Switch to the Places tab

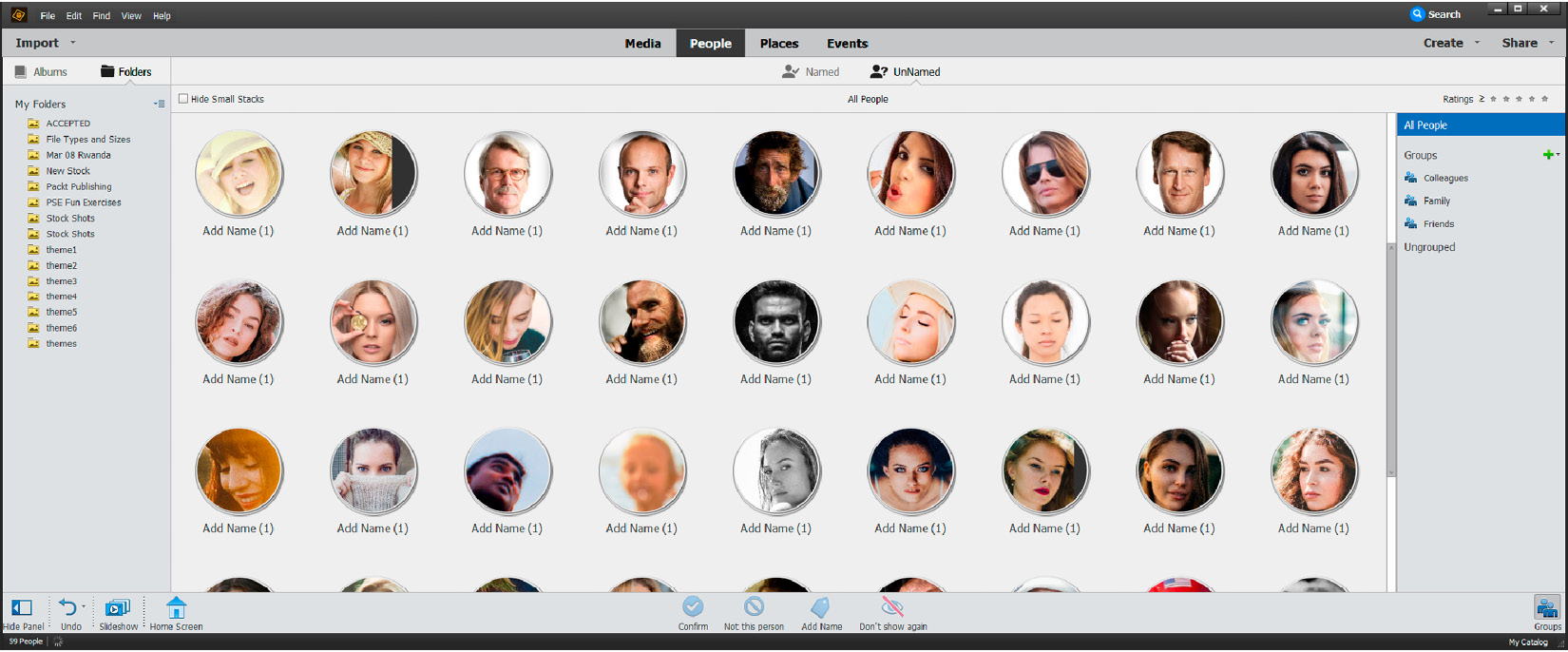[779, 44]
